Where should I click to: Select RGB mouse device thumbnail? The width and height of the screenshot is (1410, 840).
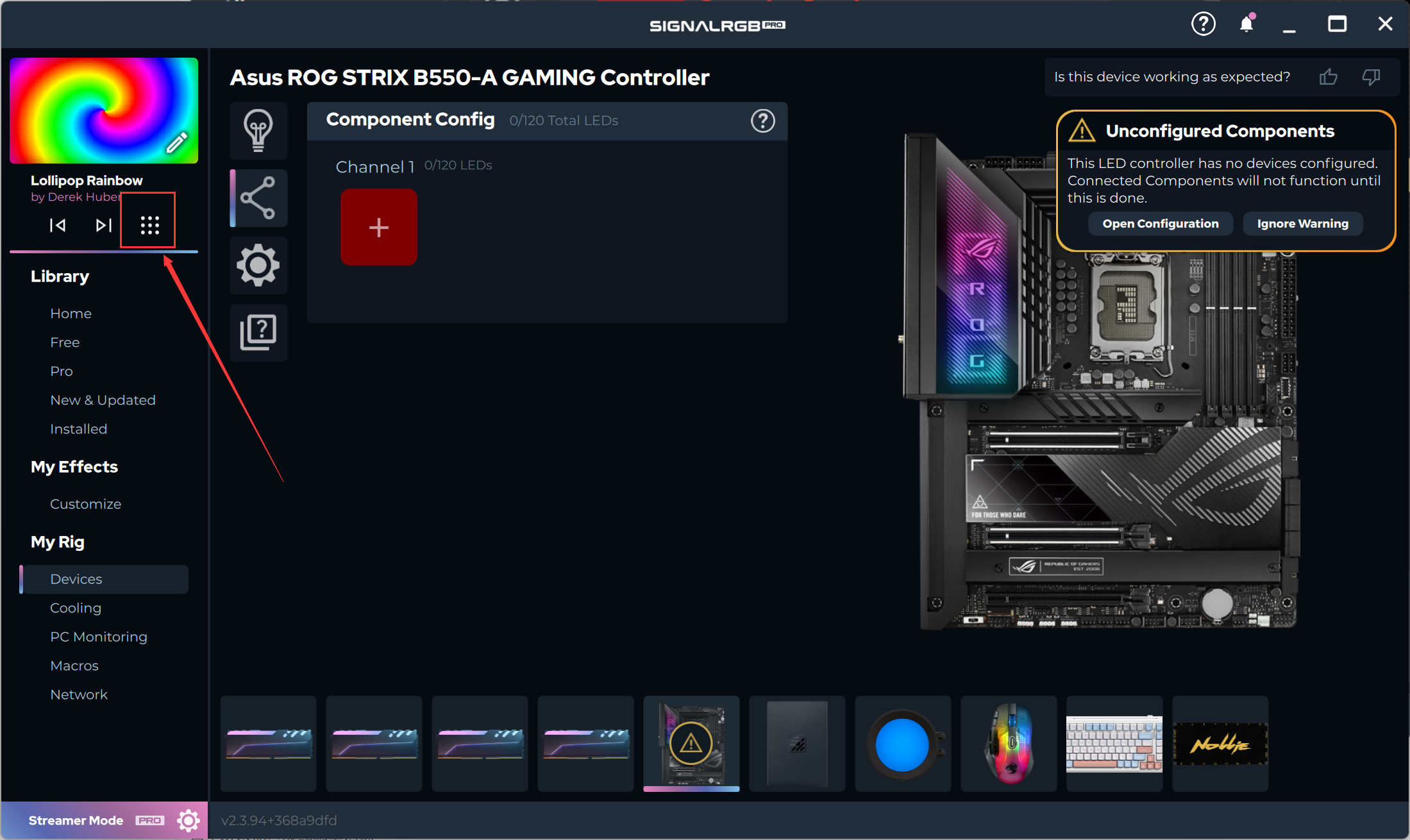click(x=1009, y=744)
